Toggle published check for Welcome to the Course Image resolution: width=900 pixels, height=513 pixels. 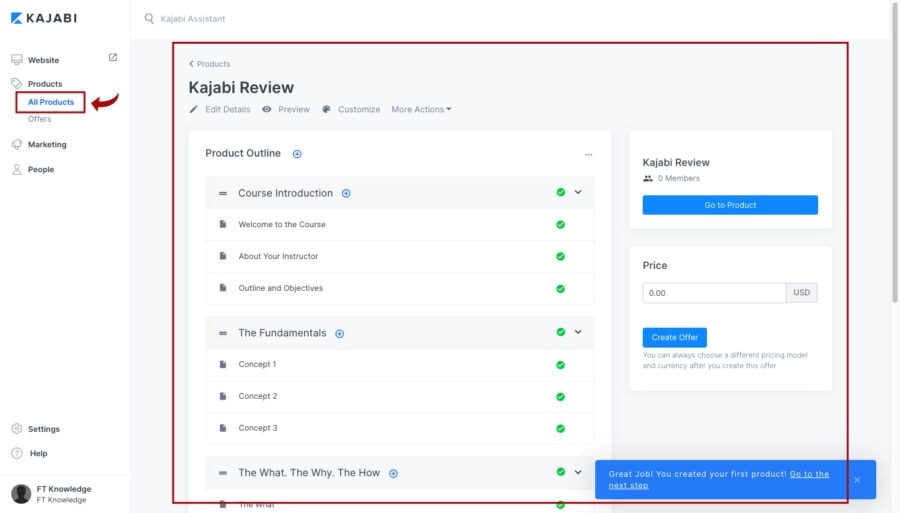pyautogui.click(x=560, y=224)
